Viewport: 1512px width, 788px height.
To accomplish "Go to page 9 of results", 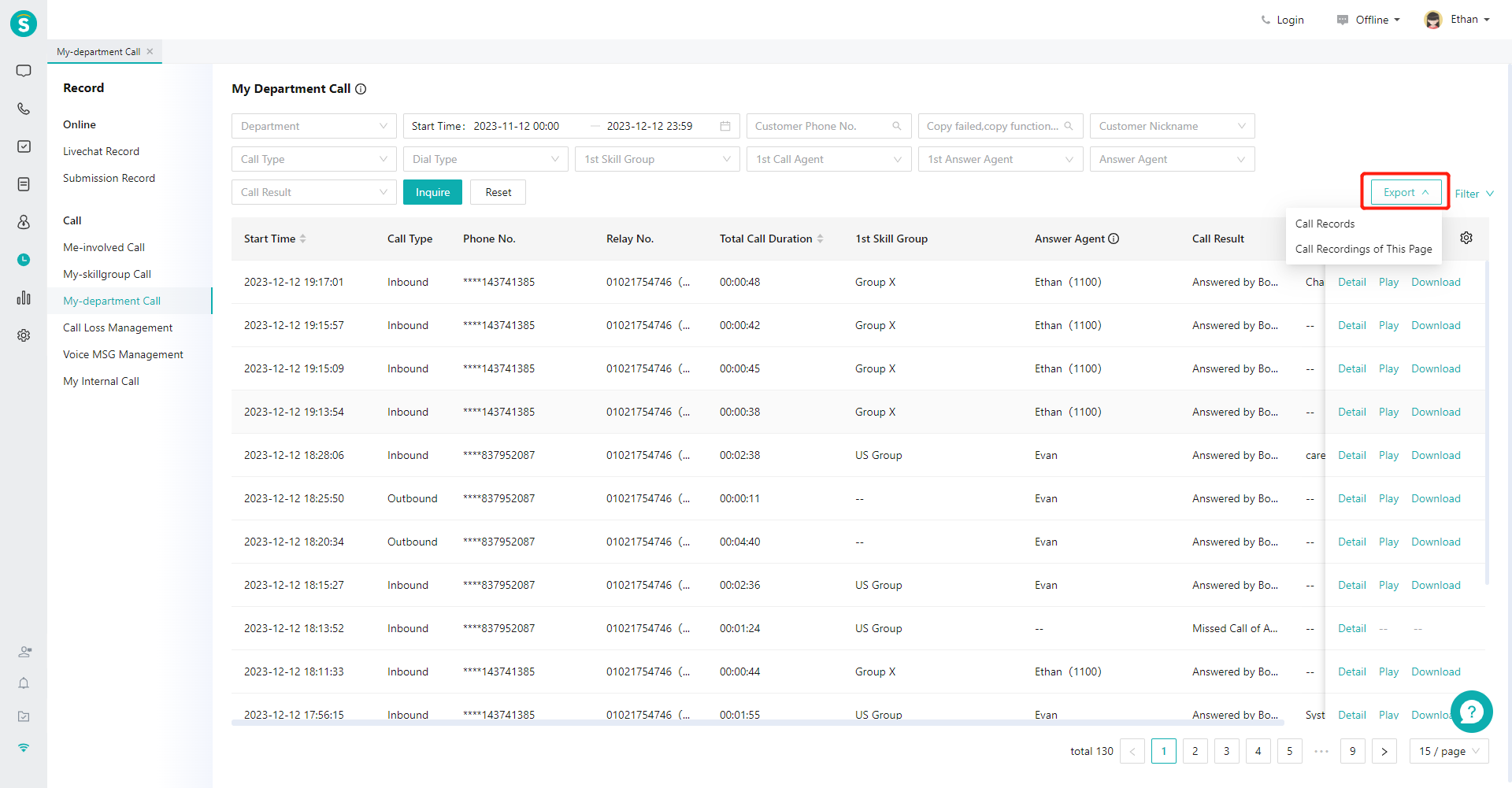I will (x=1352, y=751).
